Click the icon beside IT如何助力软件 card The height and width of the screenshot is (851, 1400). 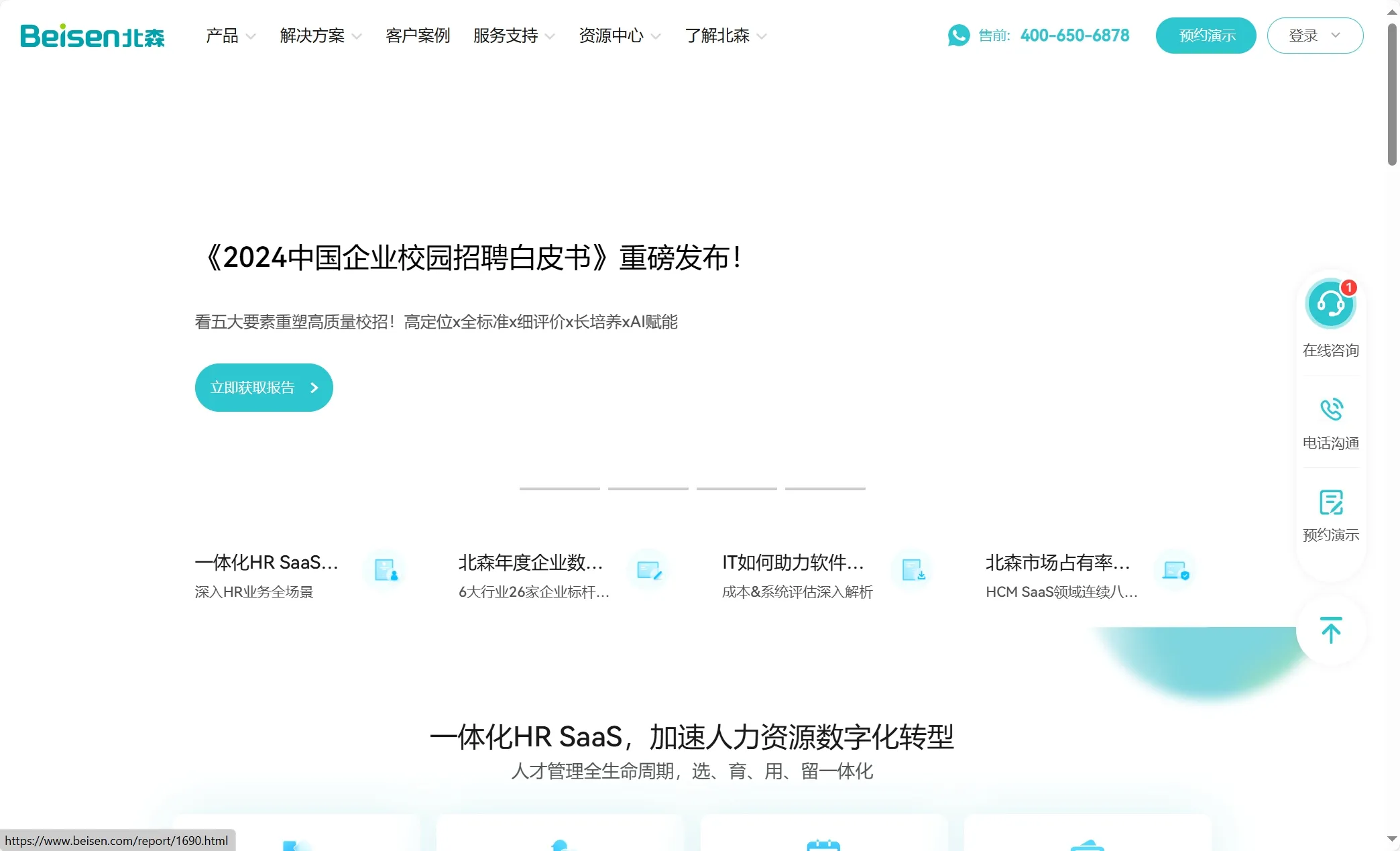pyautogui.click(x=913, y=570)
